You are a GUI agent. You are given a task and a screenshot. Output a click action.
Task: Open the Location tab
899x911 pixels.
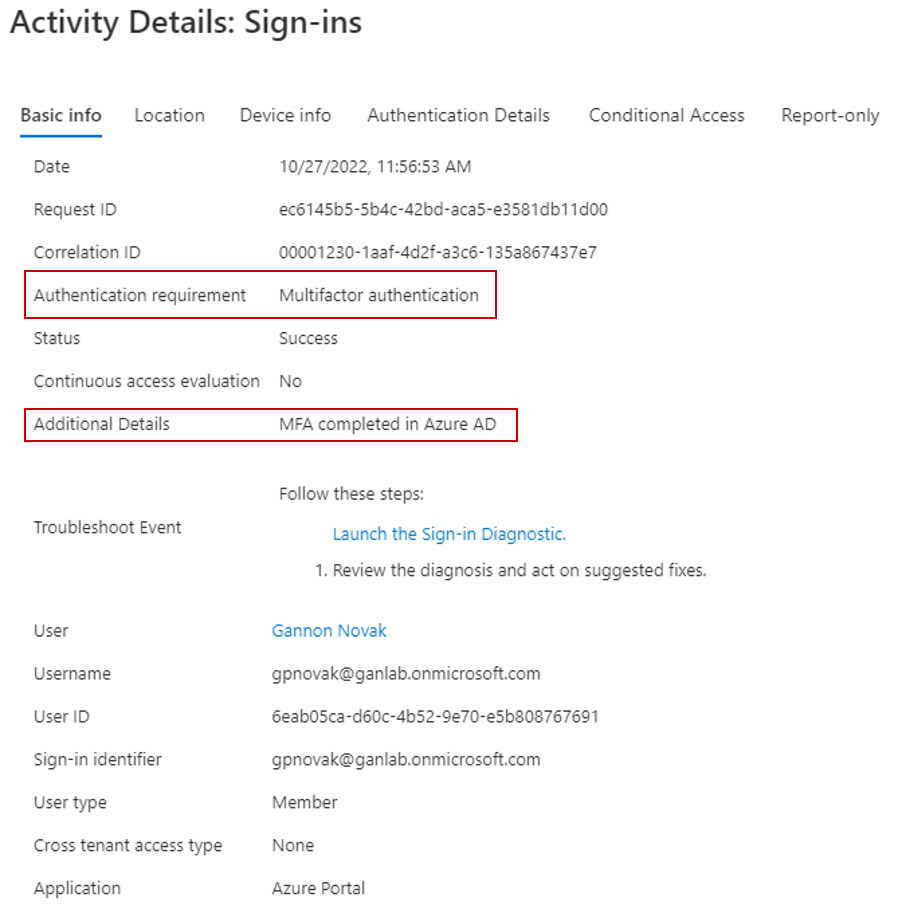(x=170, y=115)
